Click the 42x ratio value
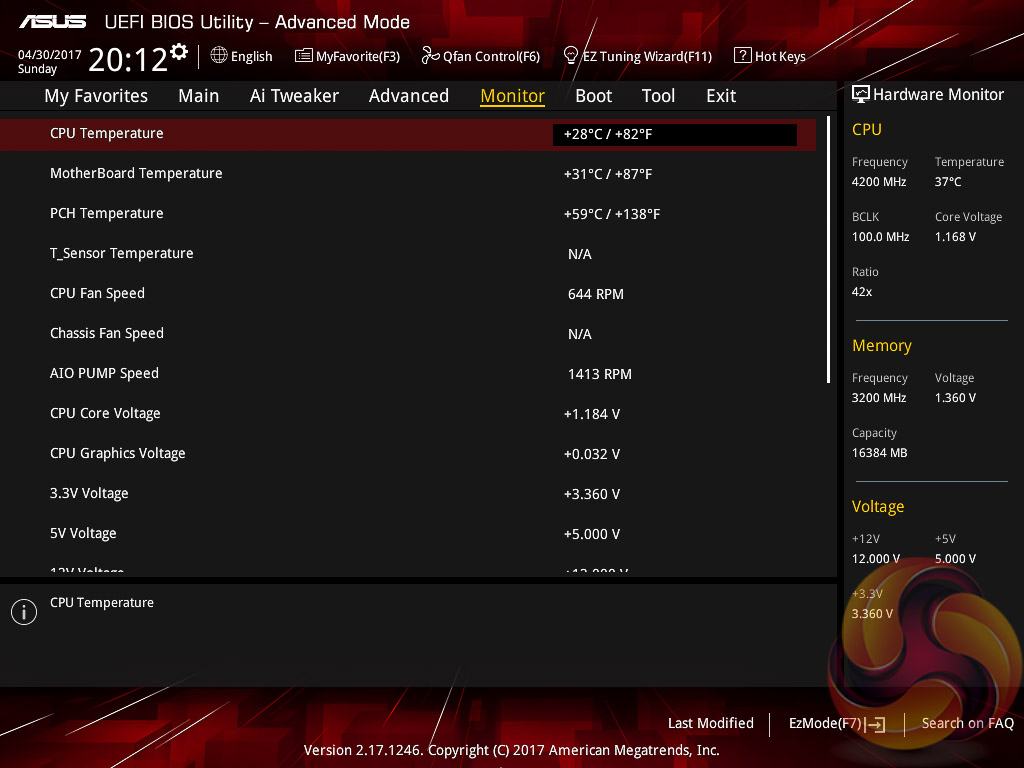The height and width of the screenshot is (768, 1024). [862, 292]
